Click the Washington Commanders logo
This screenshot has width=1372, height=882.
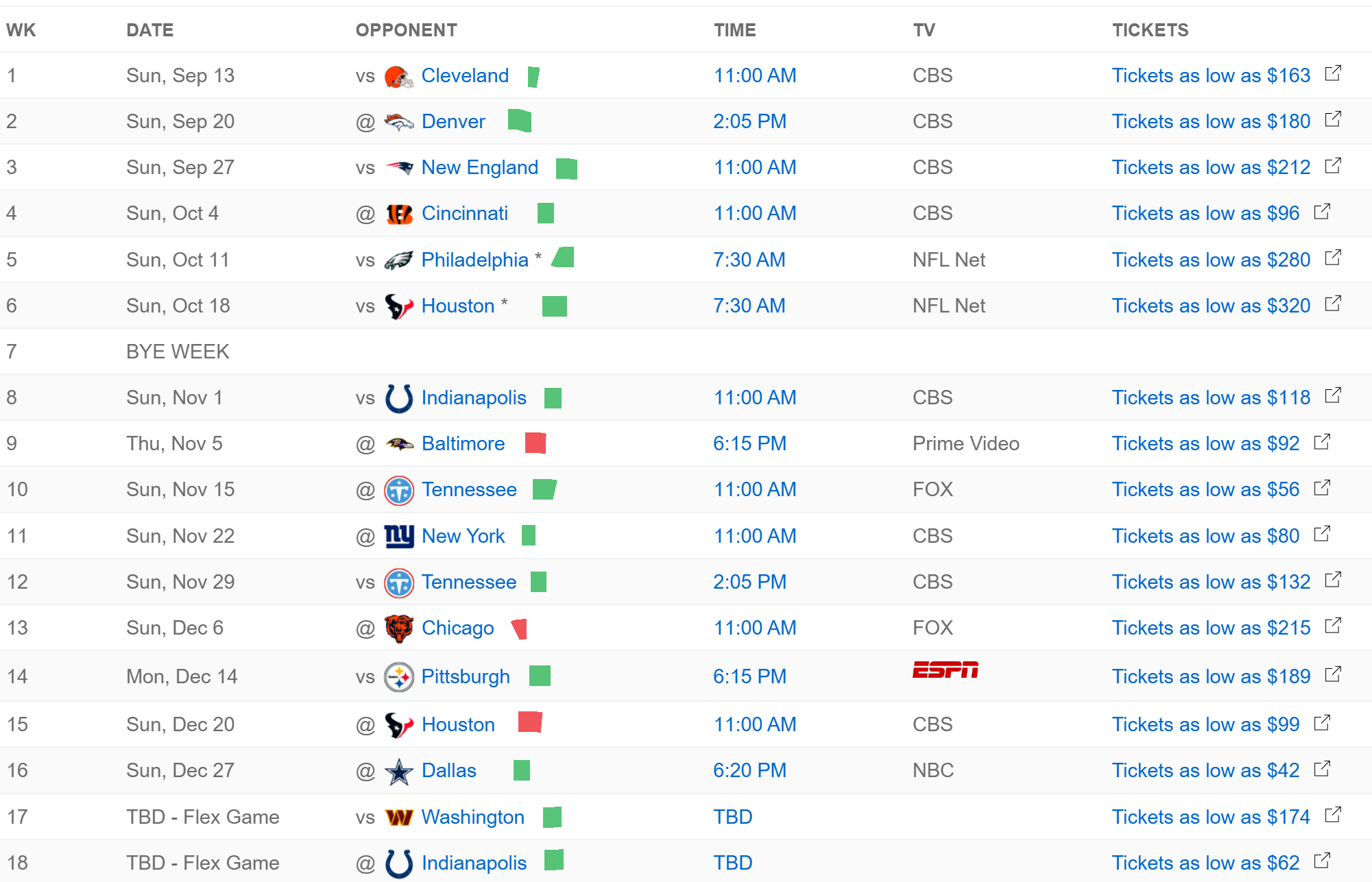tap(398, 818)
